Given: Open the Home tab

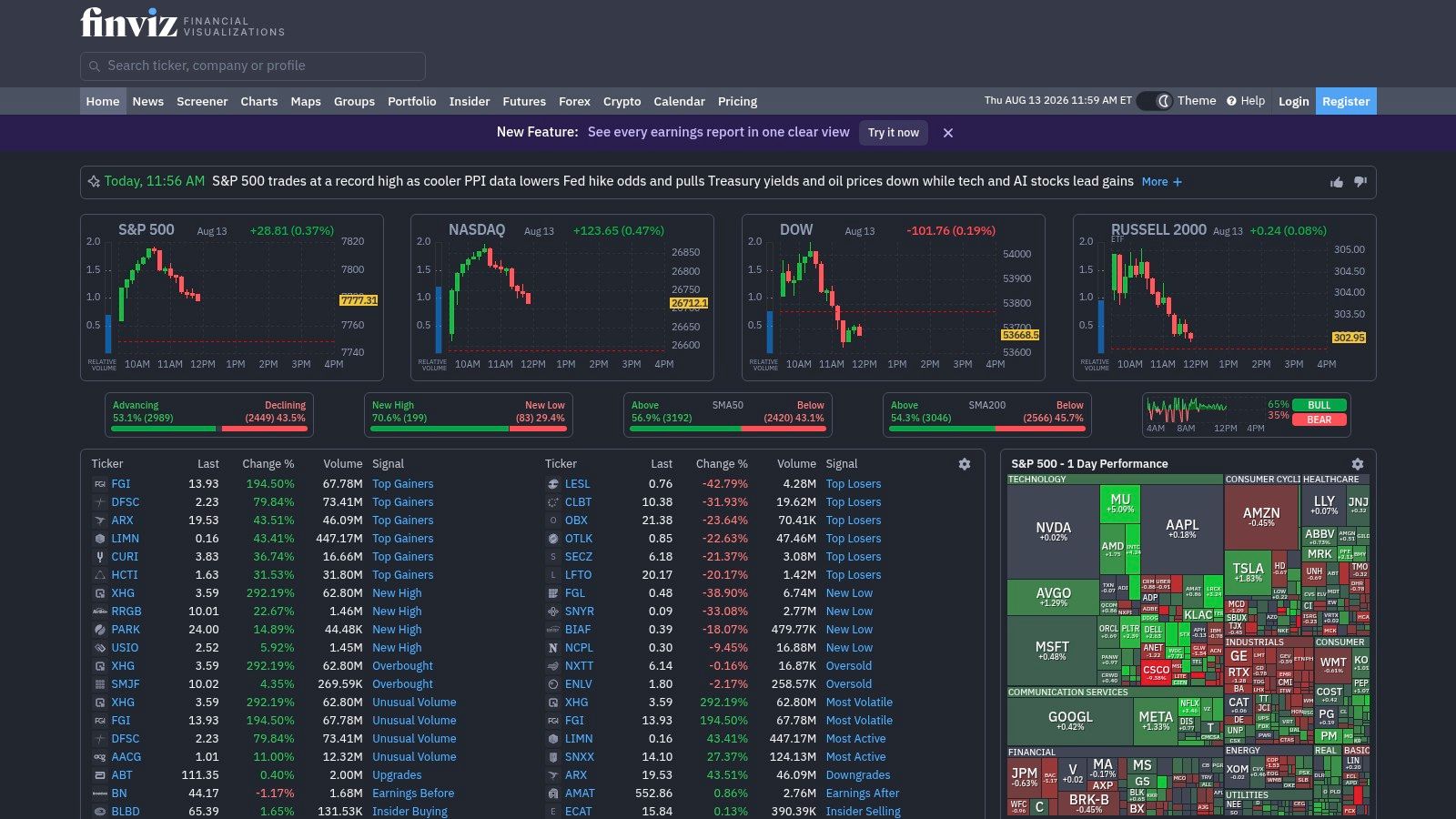Looking at the screenshot, I should pyautogui.click(x=103, y=101).
